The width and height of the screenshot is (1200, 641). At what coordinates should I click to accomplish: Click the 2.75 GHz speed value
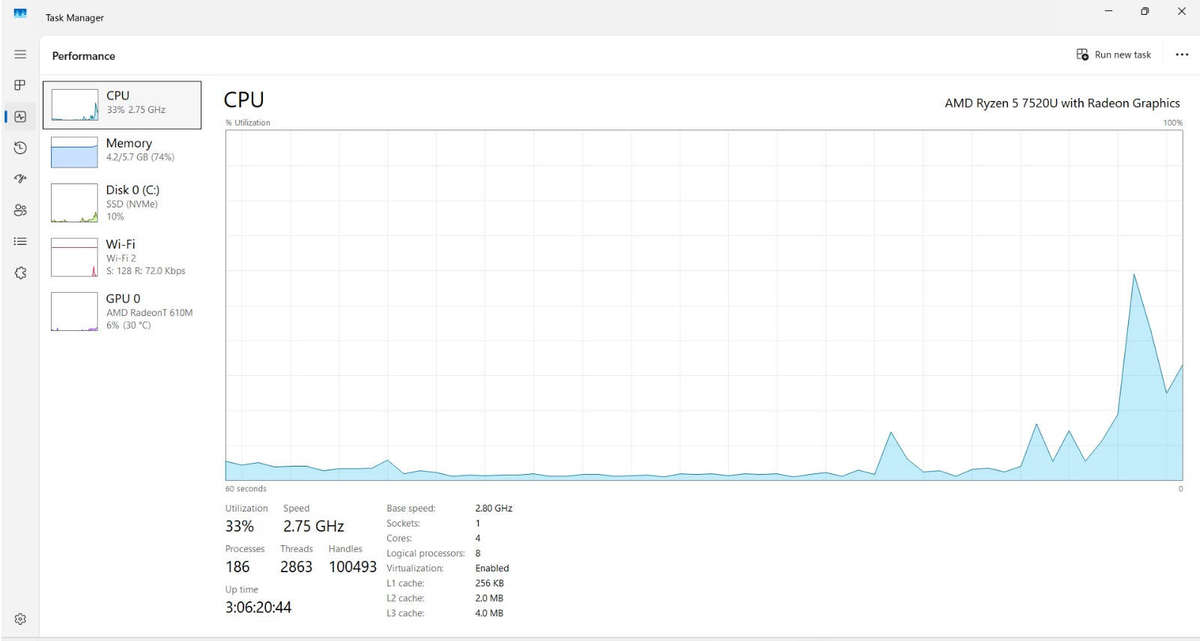[x=314, y=526]
